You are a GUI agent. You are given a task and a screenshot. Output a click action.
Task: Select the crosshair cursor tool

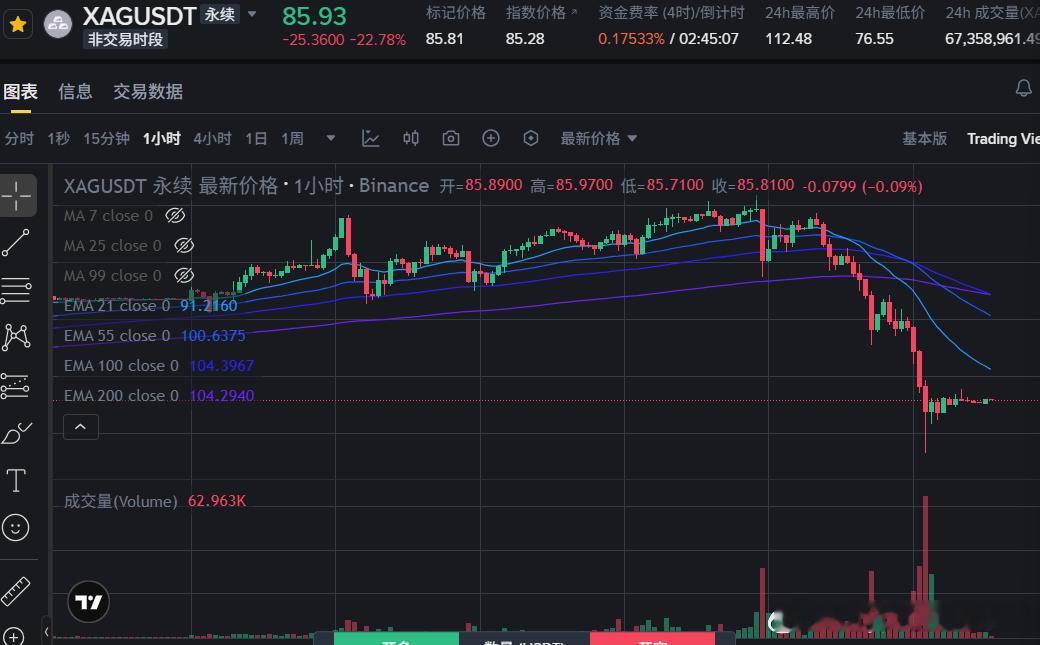(x=17, y=196)
